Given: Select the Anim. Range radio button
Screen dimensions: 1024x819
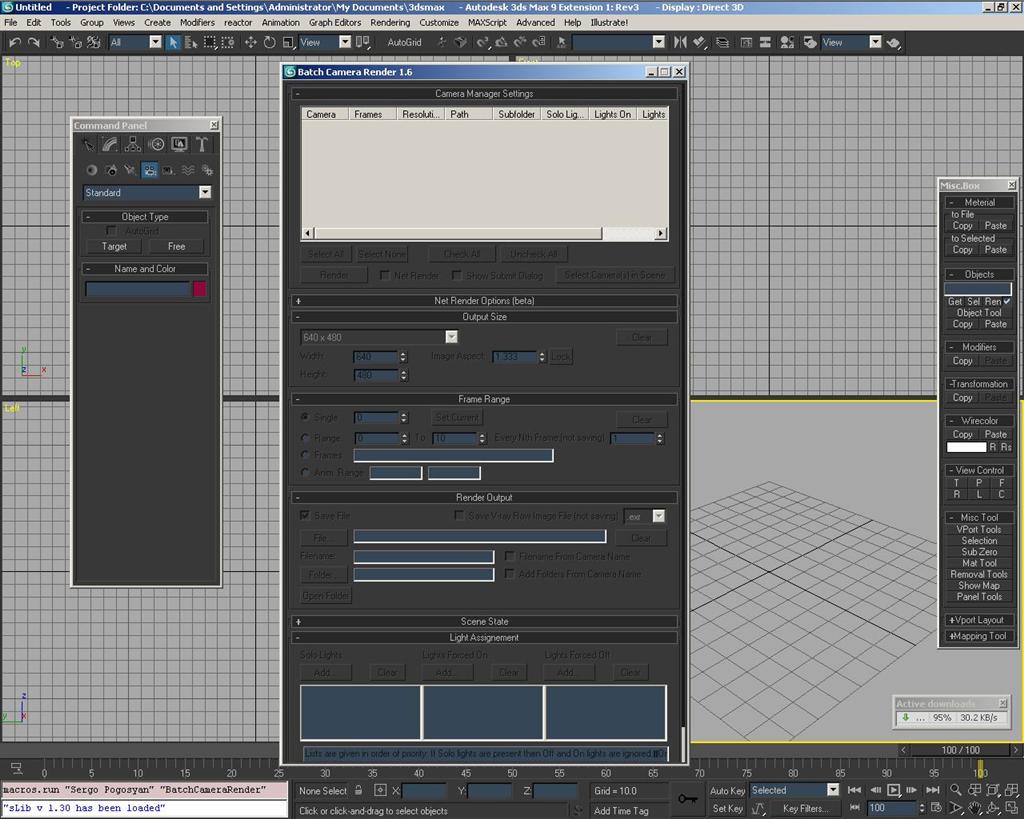Looking at the screenshot, I should 304,472.
